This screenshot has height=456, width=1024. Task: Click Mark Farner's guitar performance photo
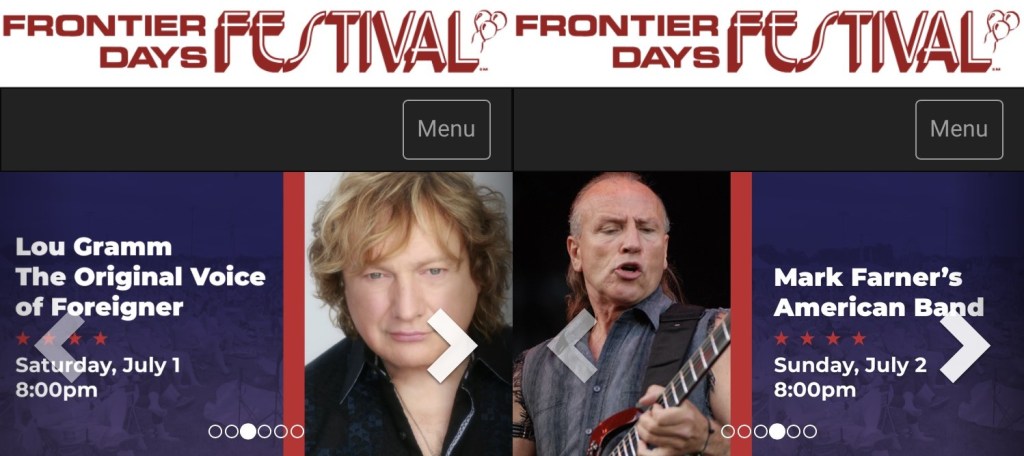[622, 314]
